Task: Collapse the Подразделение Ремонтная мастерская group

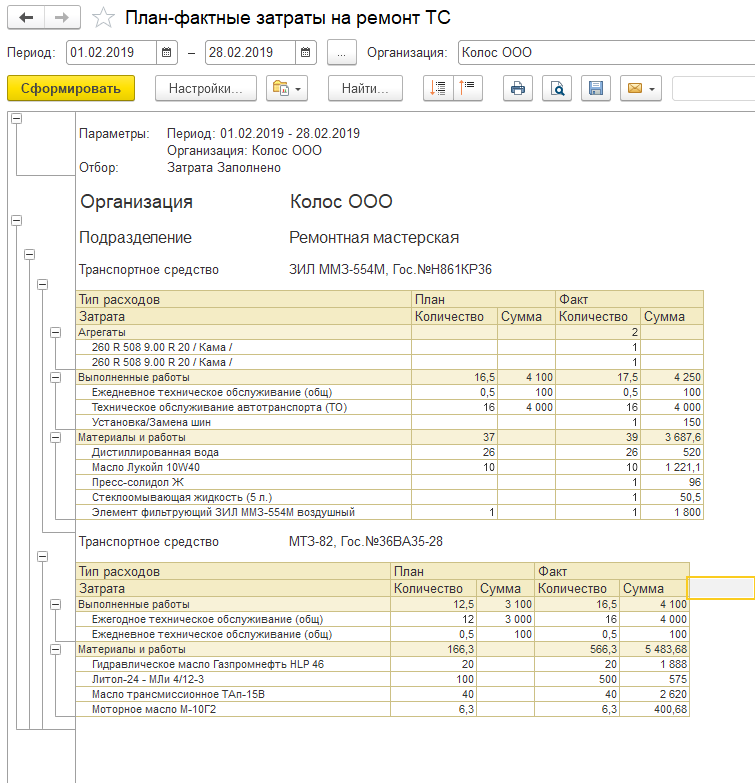Action: point(29,255)
